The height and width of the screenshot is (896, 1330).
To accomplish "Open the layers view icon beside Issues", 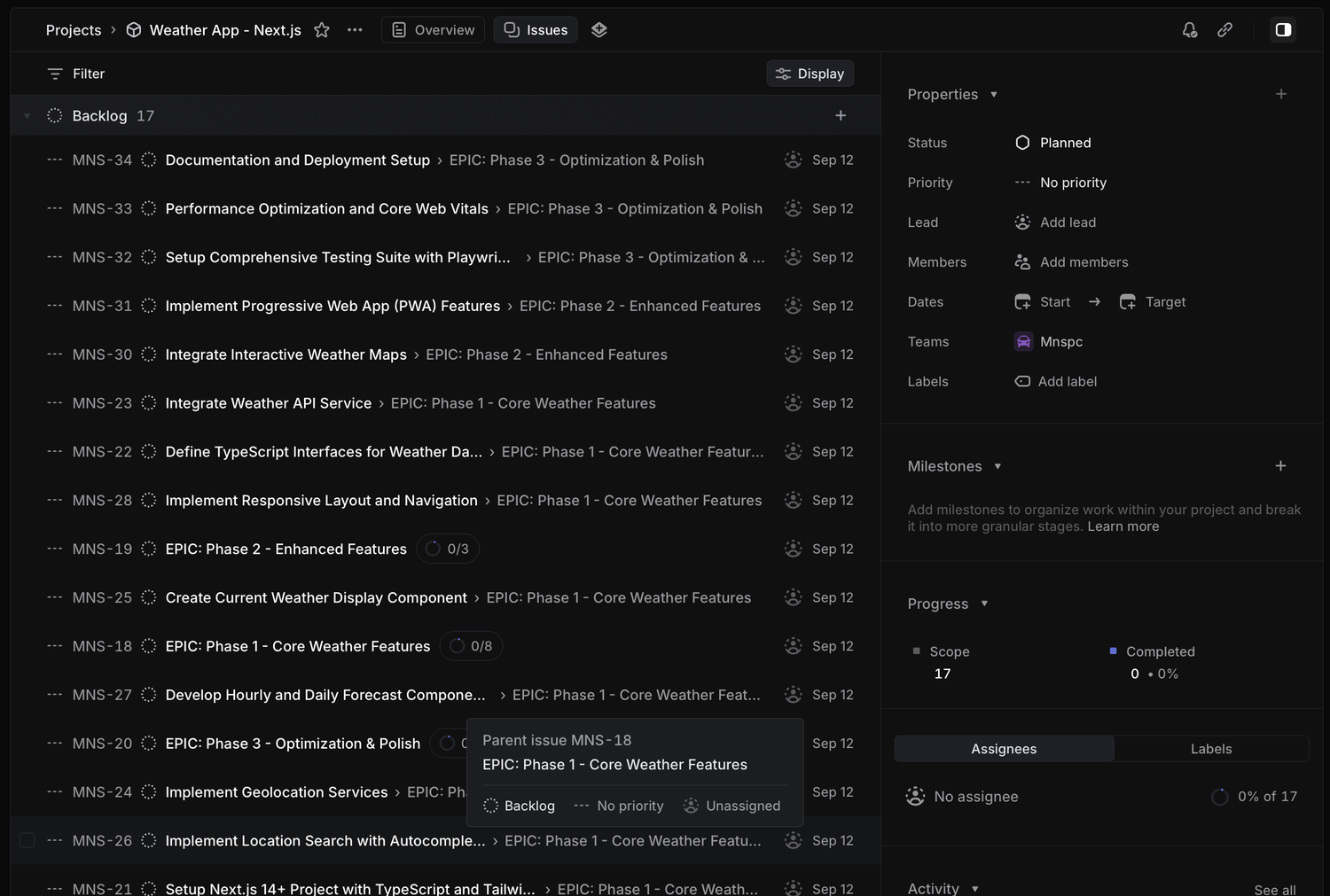I will (x=599, y=30).
